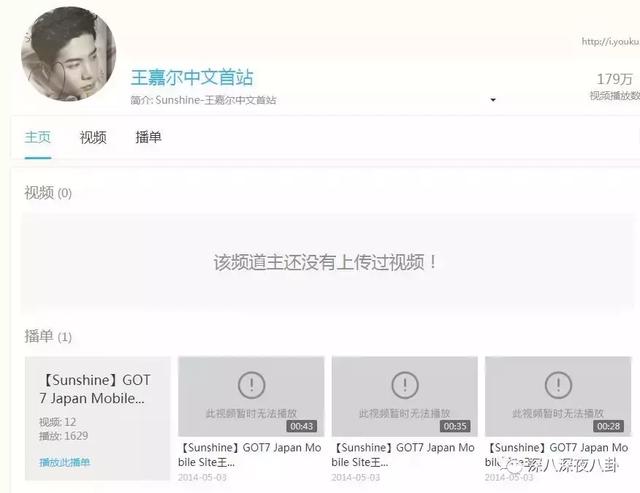Click the 视频 (0) section heading
This screenshot has height=493, width=640.
[x=48, y=193]
